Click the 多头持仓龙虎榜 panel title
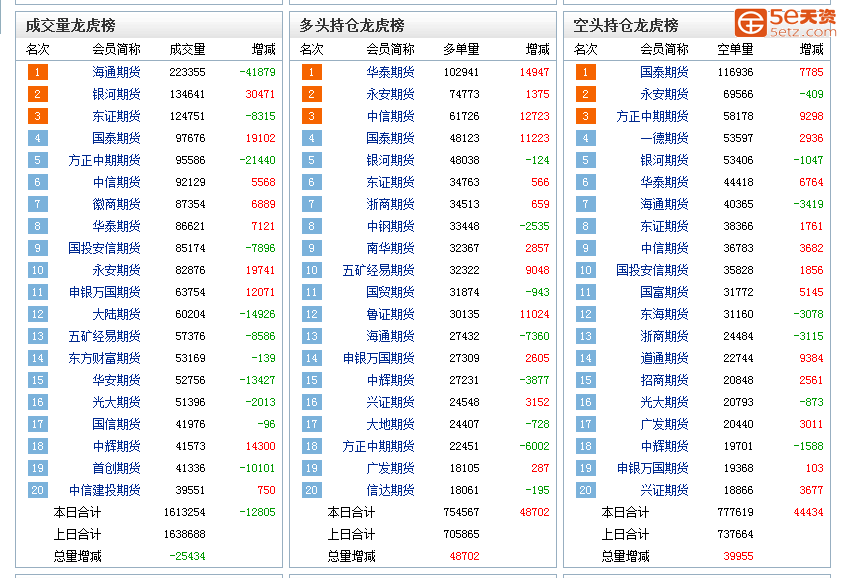 coord(352,25)
